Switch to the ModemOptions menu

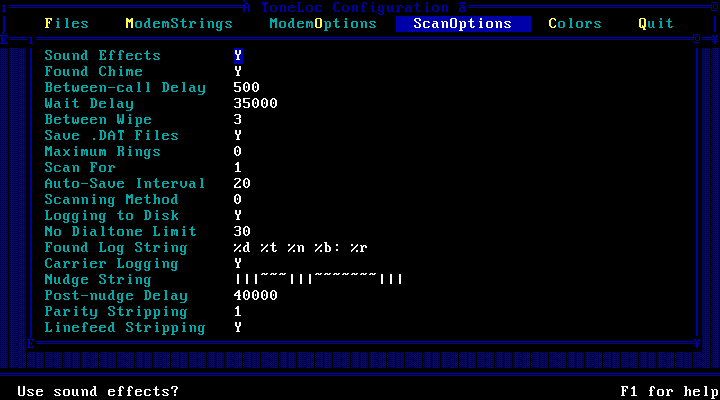[323, 23]
